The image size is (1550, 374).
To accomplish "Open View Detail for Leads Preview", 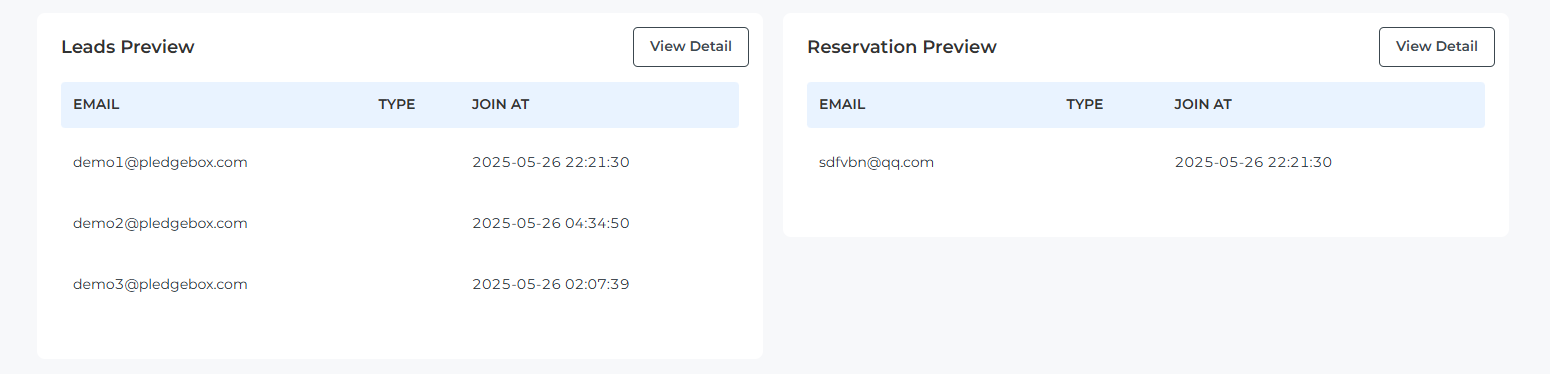I will (690, 47).
